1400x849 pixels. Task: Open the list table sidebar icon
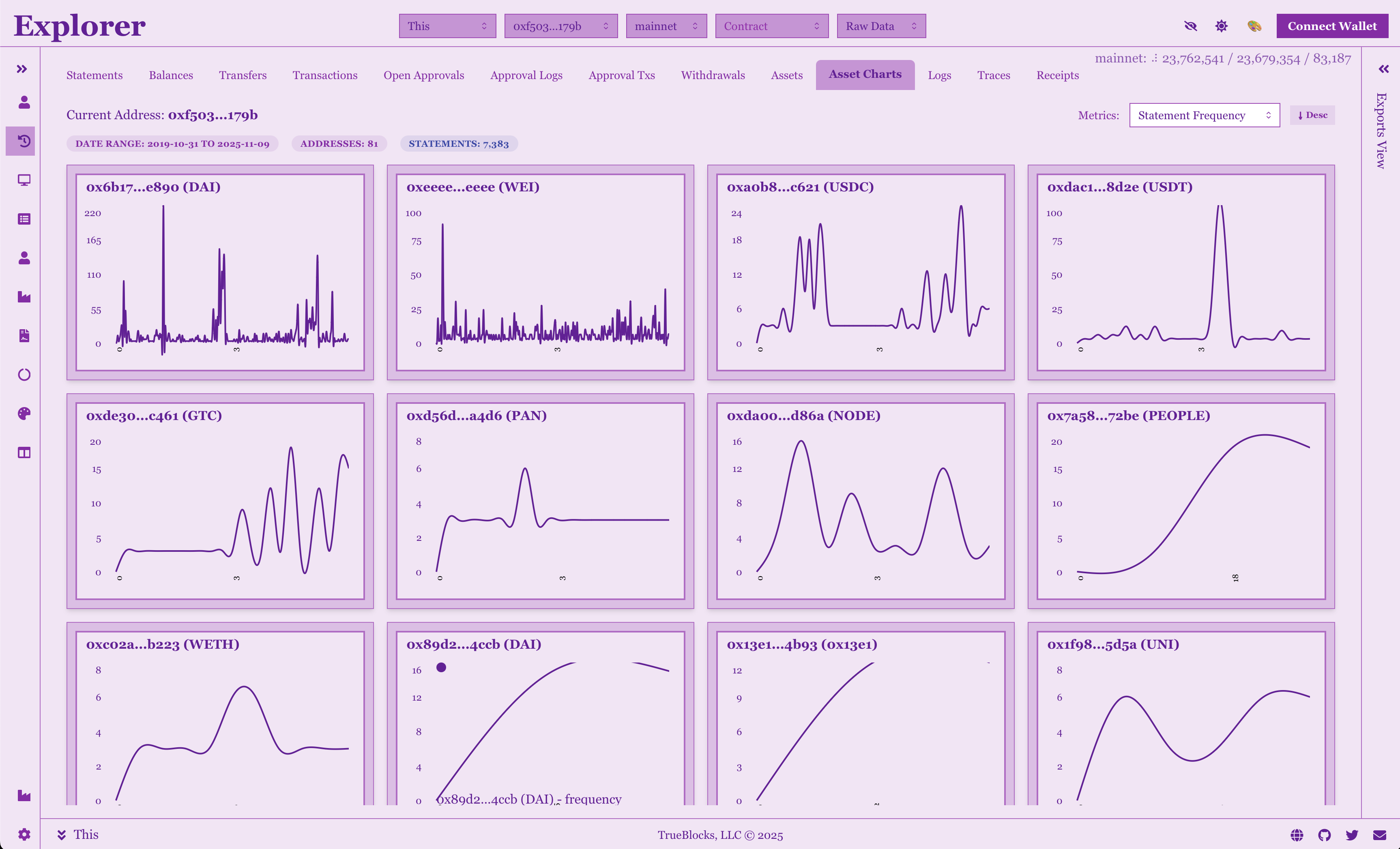pyautogui.click(x=24, y=219)
